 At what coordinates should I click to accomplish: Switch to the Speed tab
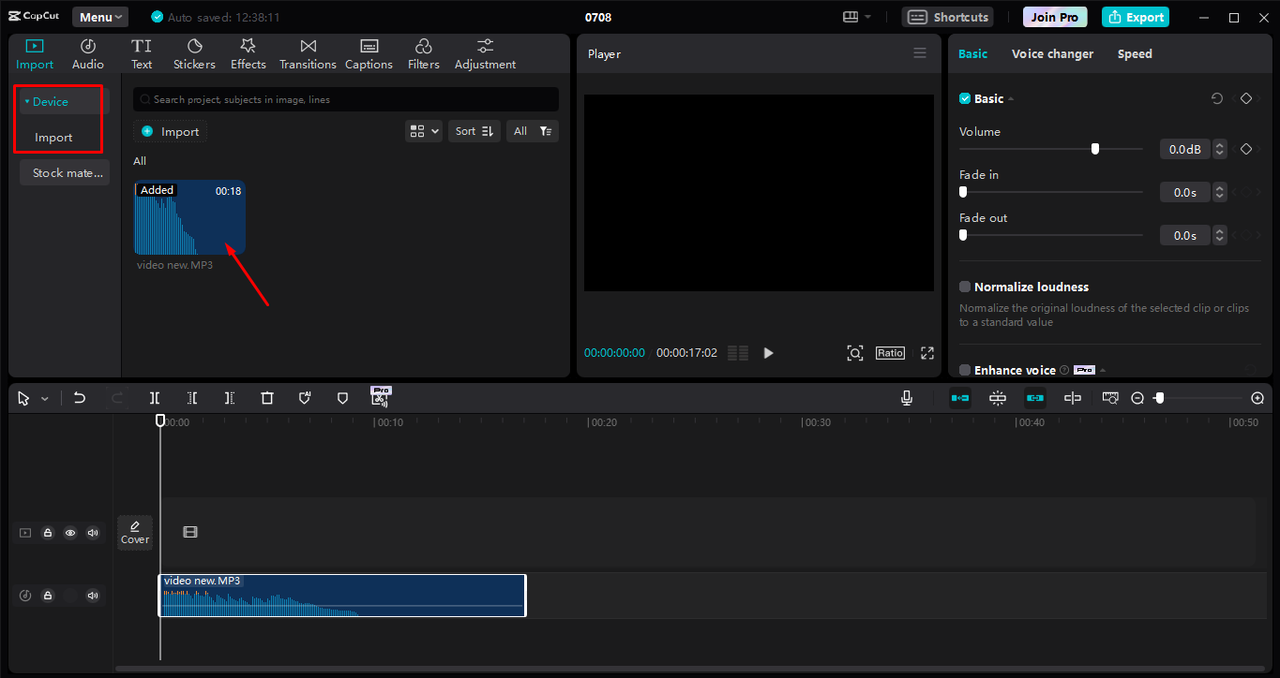click(x=1135, y=54)
